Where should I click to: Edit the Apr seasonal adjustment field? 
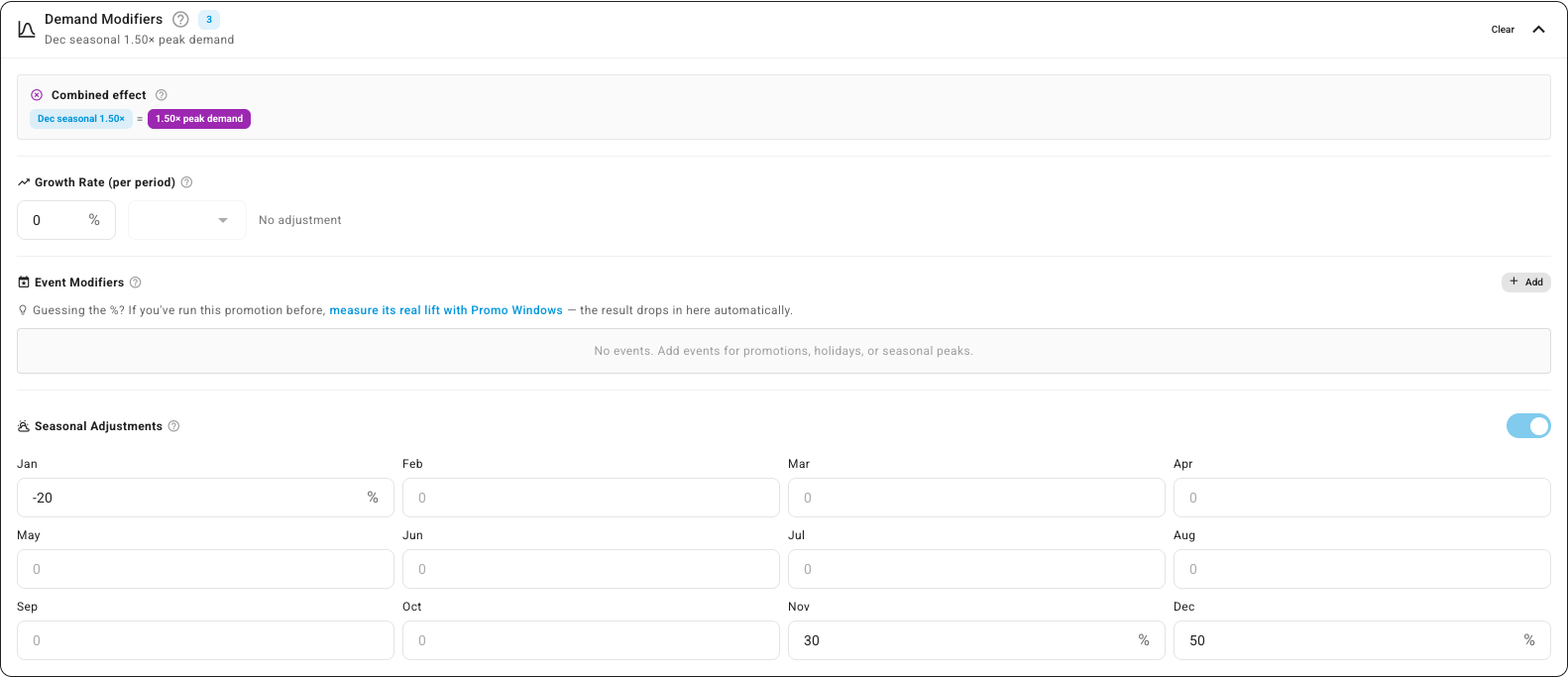pyautogui.click(x=1362, y=498)
